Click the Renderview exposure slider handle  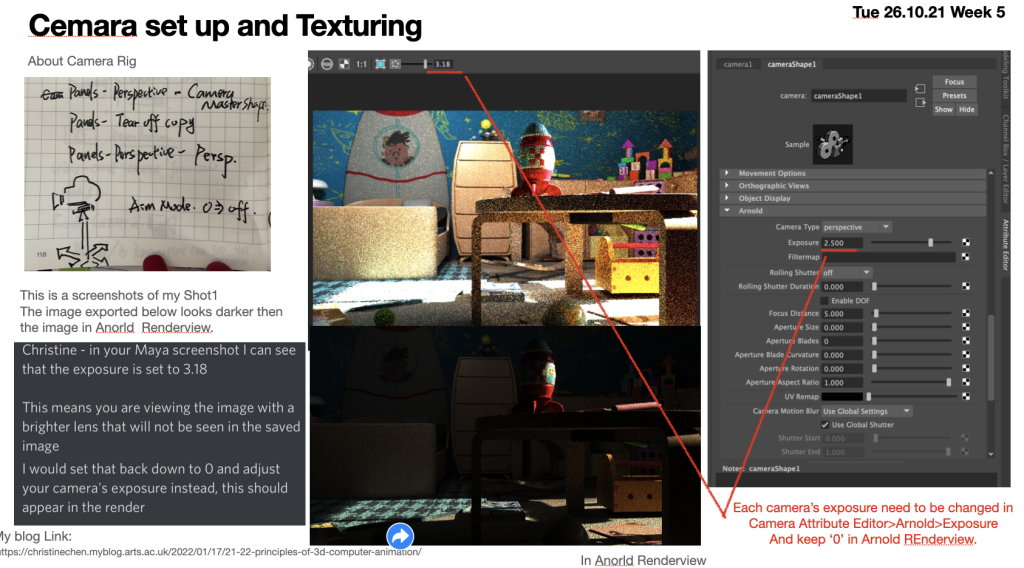[x=426, y=64]
